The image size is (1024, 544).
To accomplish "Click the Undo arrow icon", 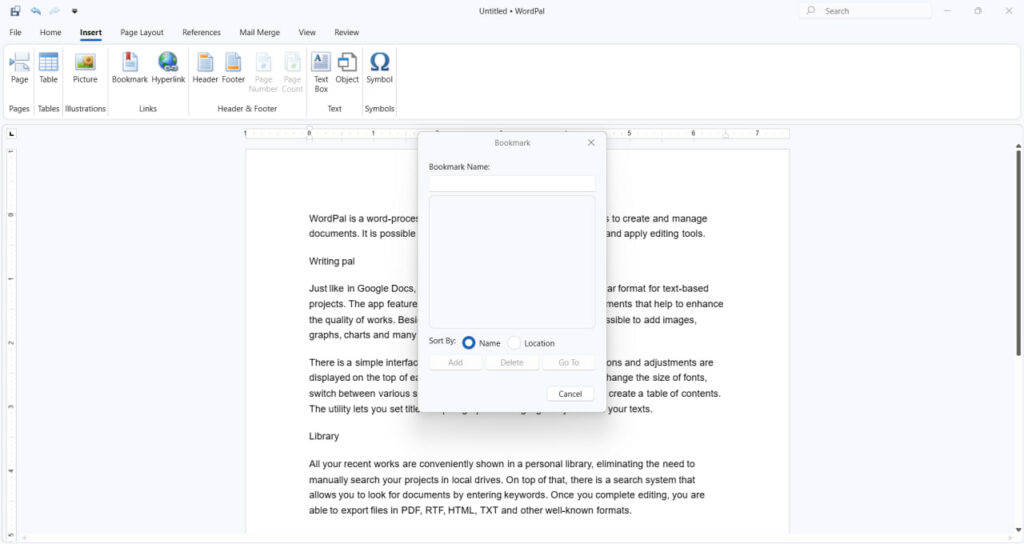I will [35, 11].
